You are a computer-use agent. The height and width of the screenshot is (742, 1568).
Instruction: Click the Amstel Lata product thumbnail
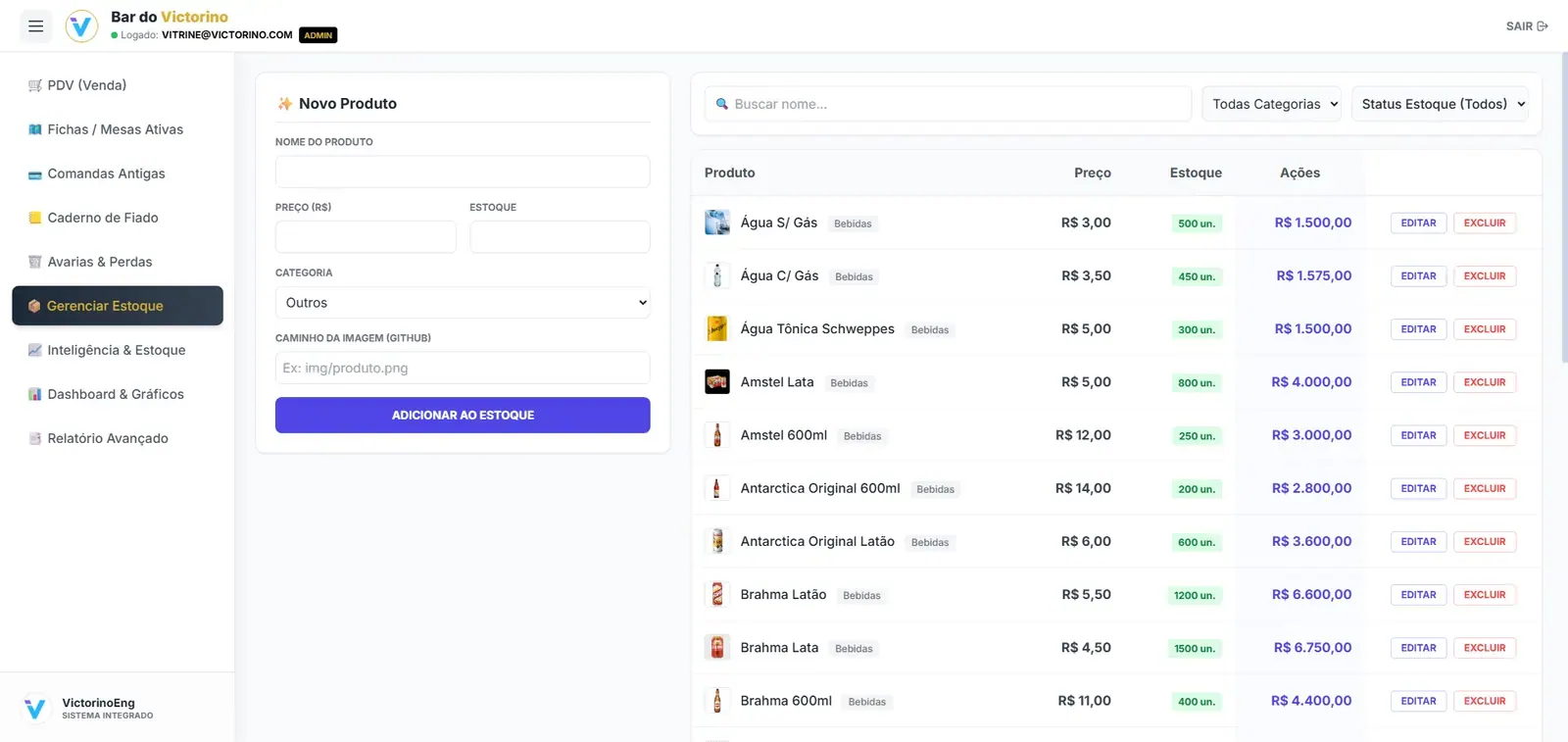[717, 382]
